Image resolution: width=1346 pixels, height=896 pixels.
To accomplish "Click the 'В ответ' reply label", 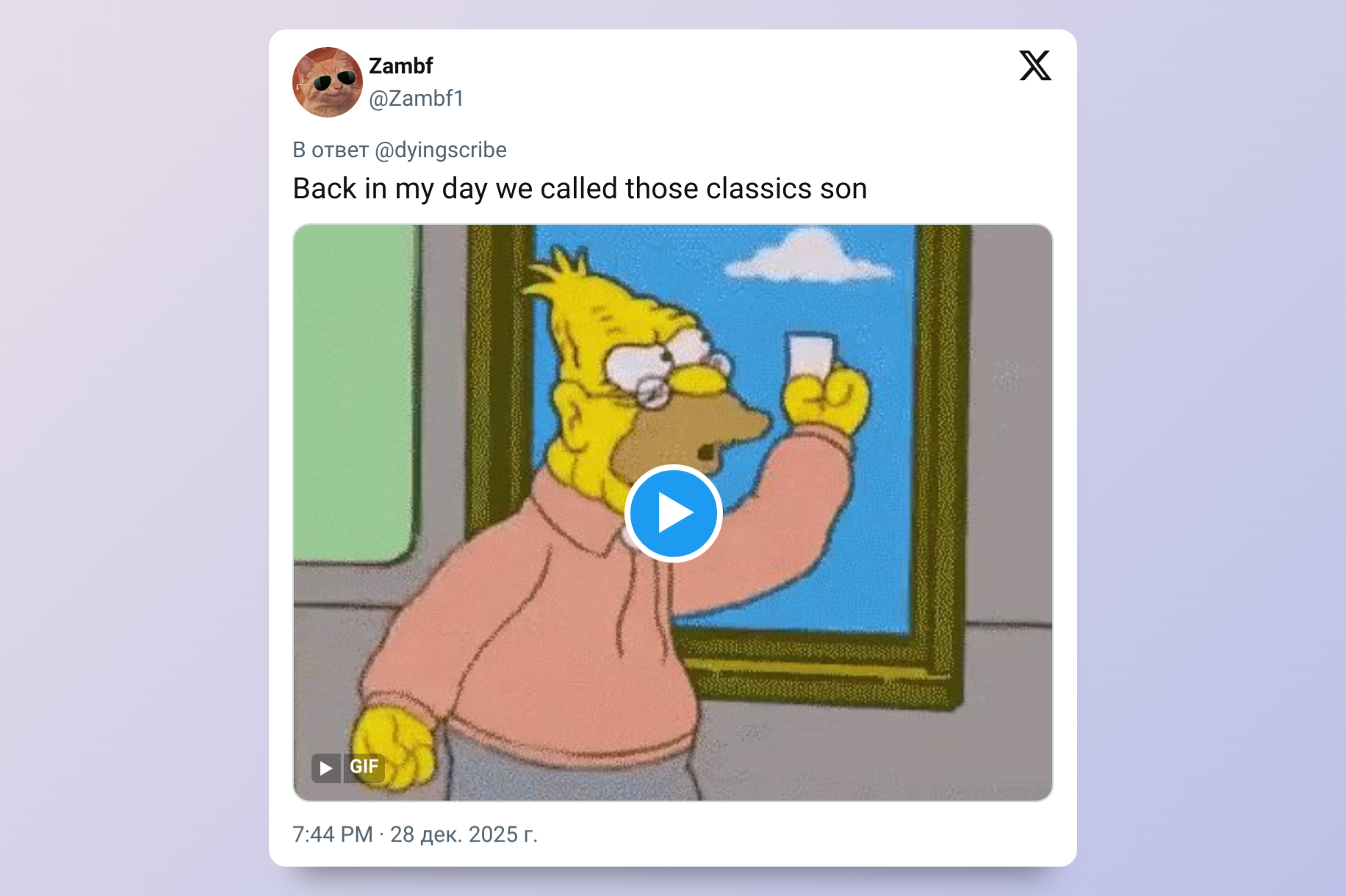I will pos(331,150).
